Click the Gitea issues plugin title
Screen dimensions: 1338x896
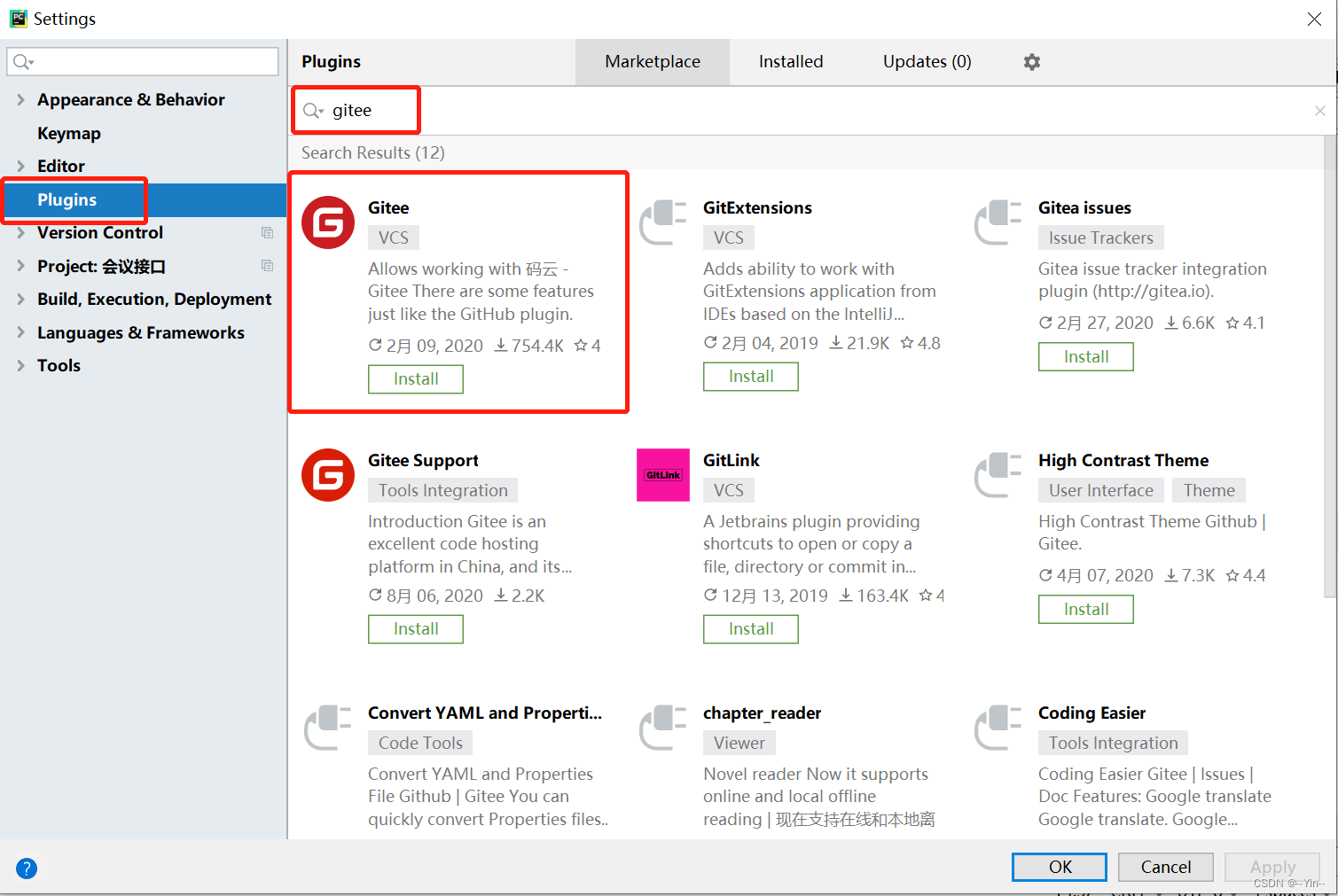1084,207
